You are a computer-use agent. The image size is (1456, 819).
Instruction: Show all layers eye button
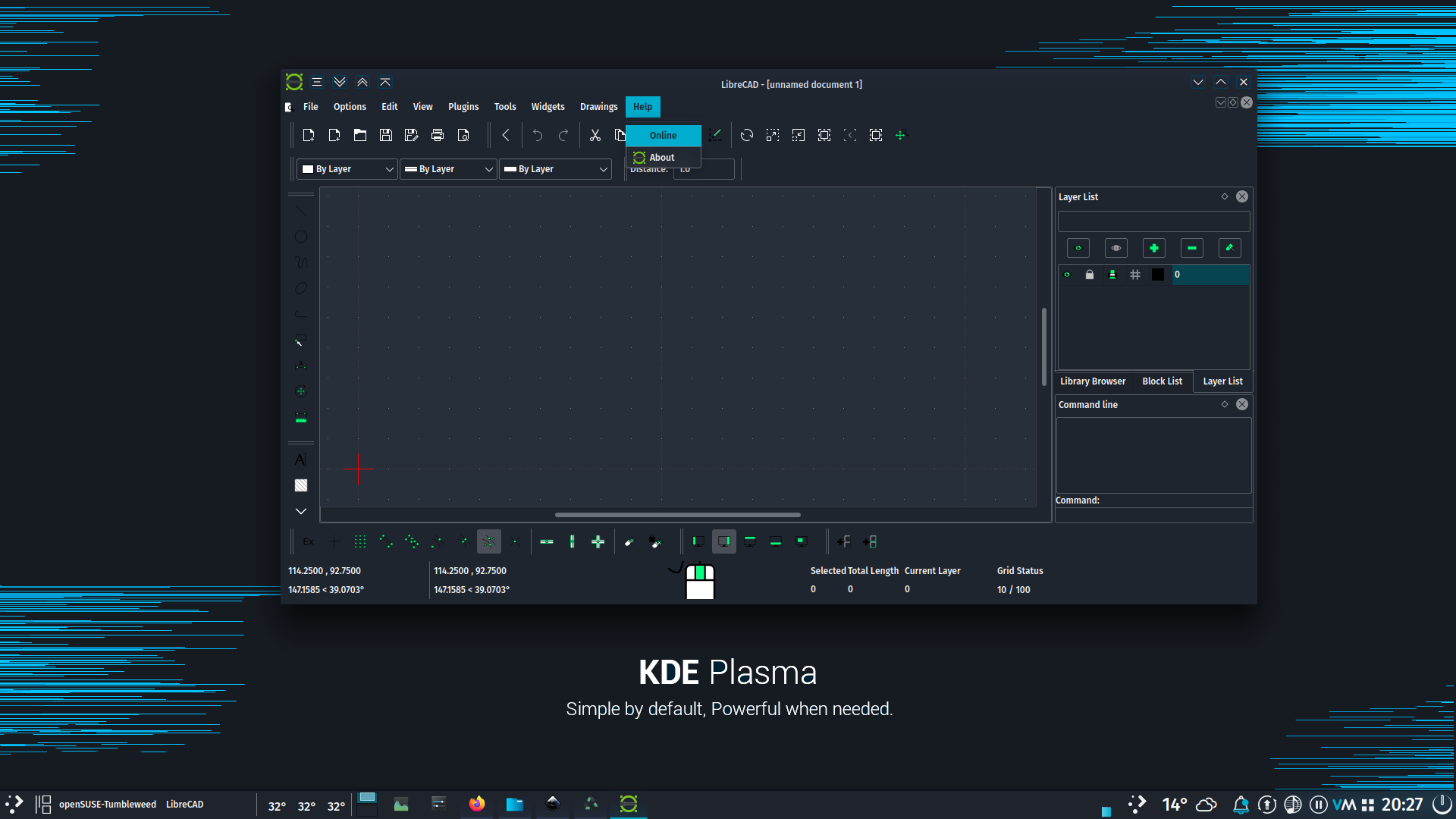coord(1078,248)
